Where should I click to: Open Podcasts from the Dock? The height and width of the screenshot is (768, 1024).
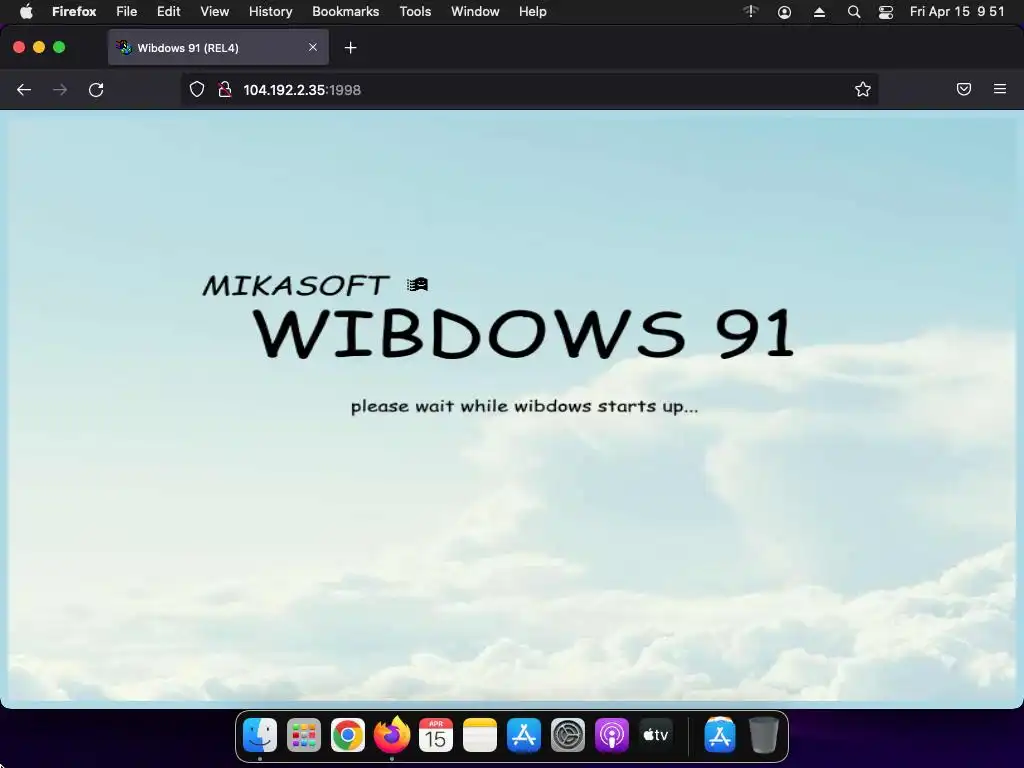click(x=611, y=735)
